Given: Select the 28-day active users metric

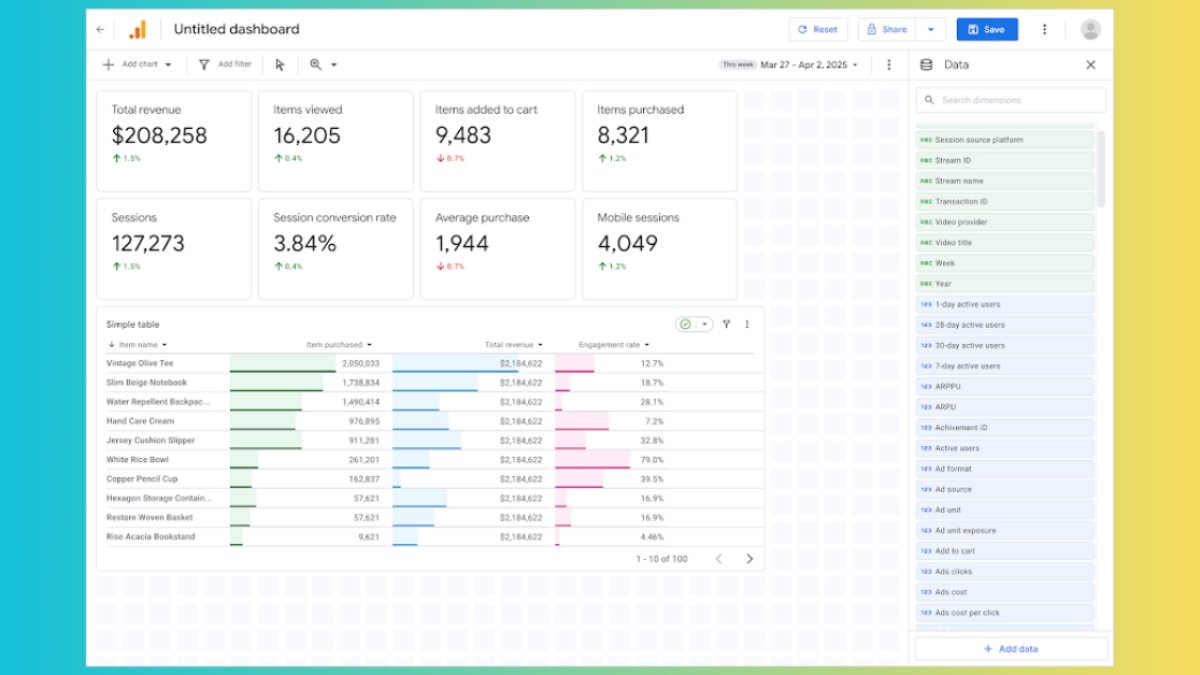Looking at the screenshot, I should point(1005,325).
